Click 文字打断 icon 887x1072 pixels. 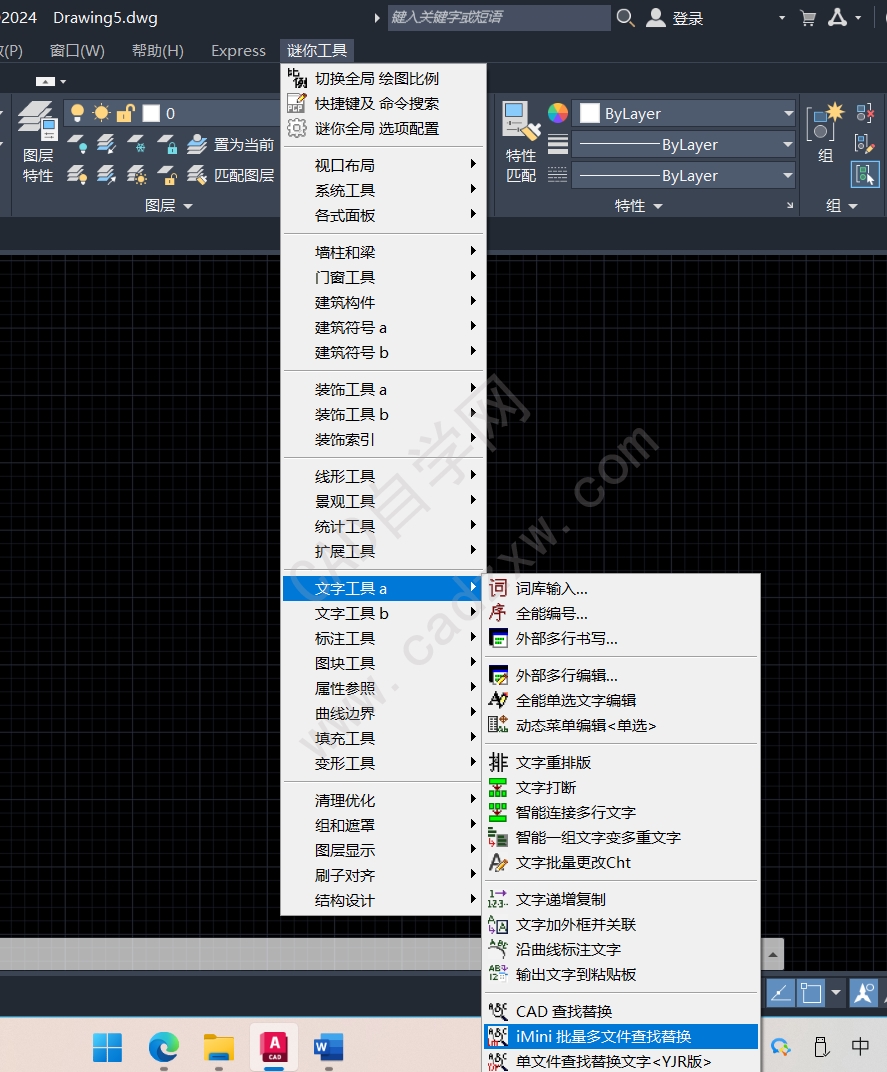(x=498, y=788)
